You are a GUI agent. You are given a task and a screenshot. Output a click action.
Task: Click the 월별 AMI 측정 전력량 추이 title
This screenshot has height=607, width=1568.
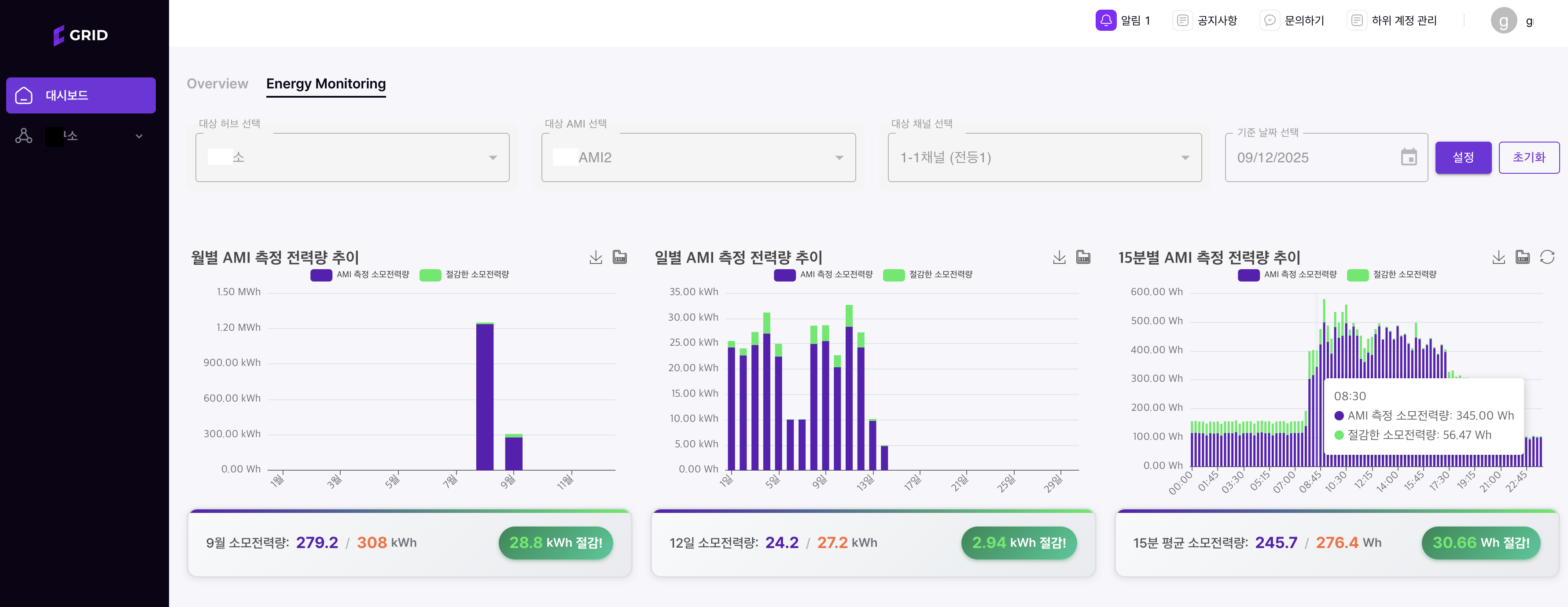point(275,258)
